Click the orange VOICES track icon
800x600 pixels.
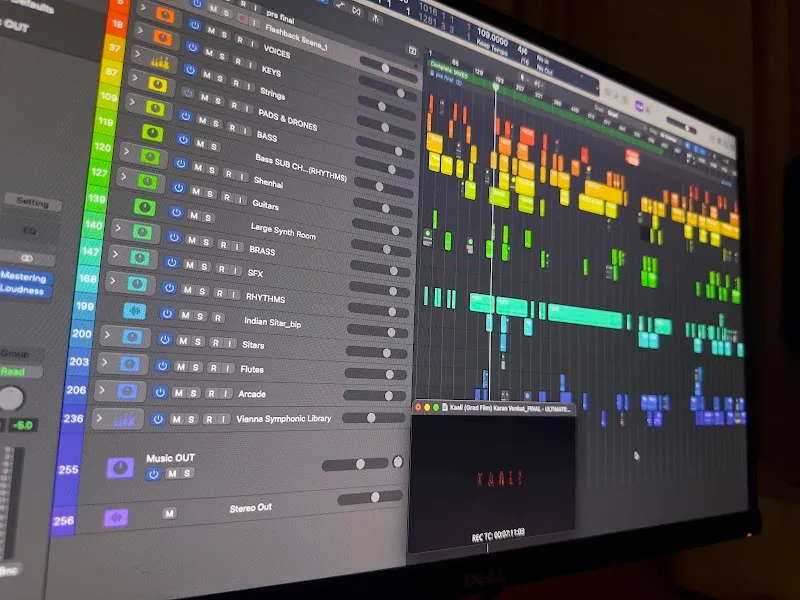click(x=165, y=15)
